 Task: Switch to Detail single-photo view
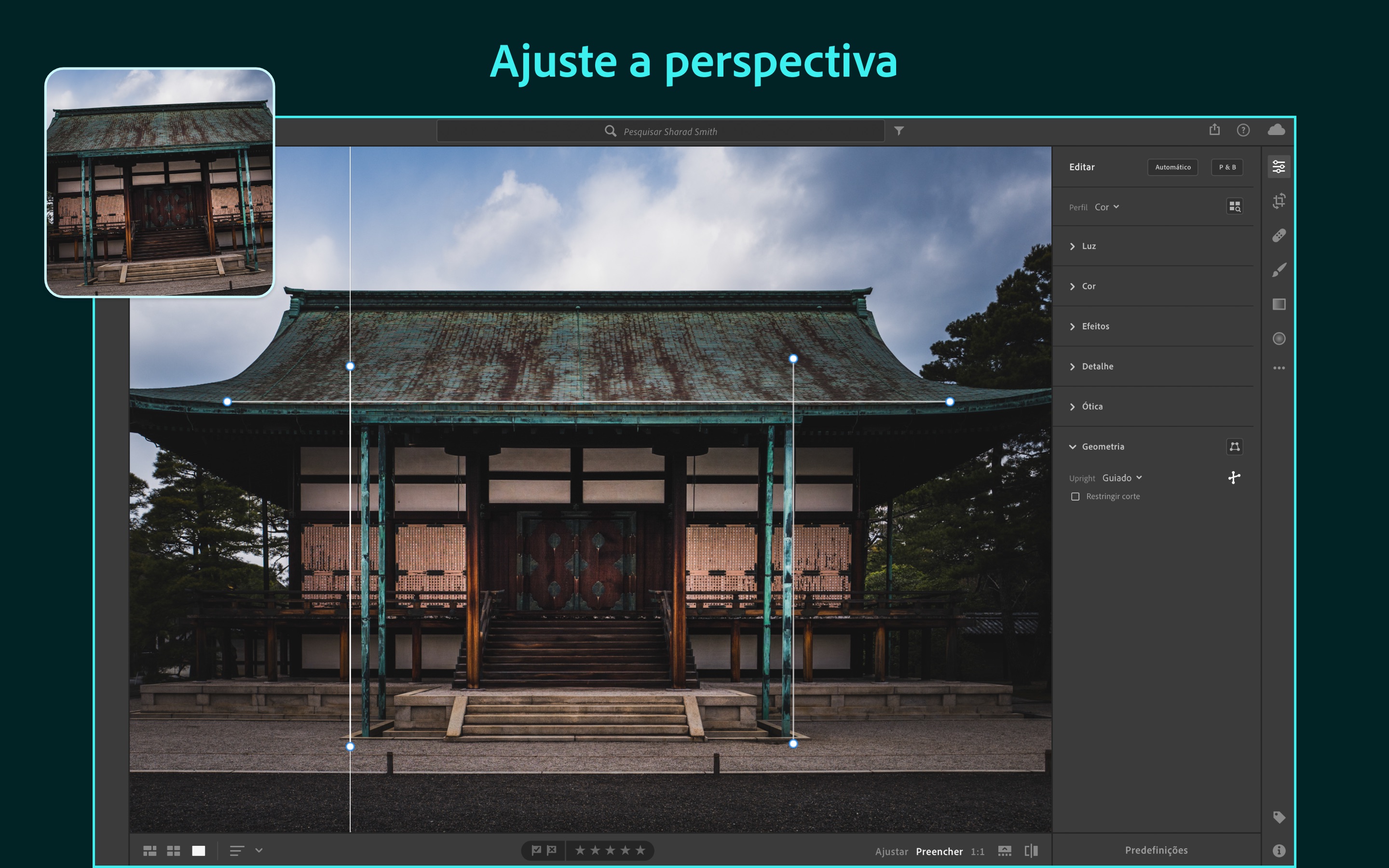199,851
